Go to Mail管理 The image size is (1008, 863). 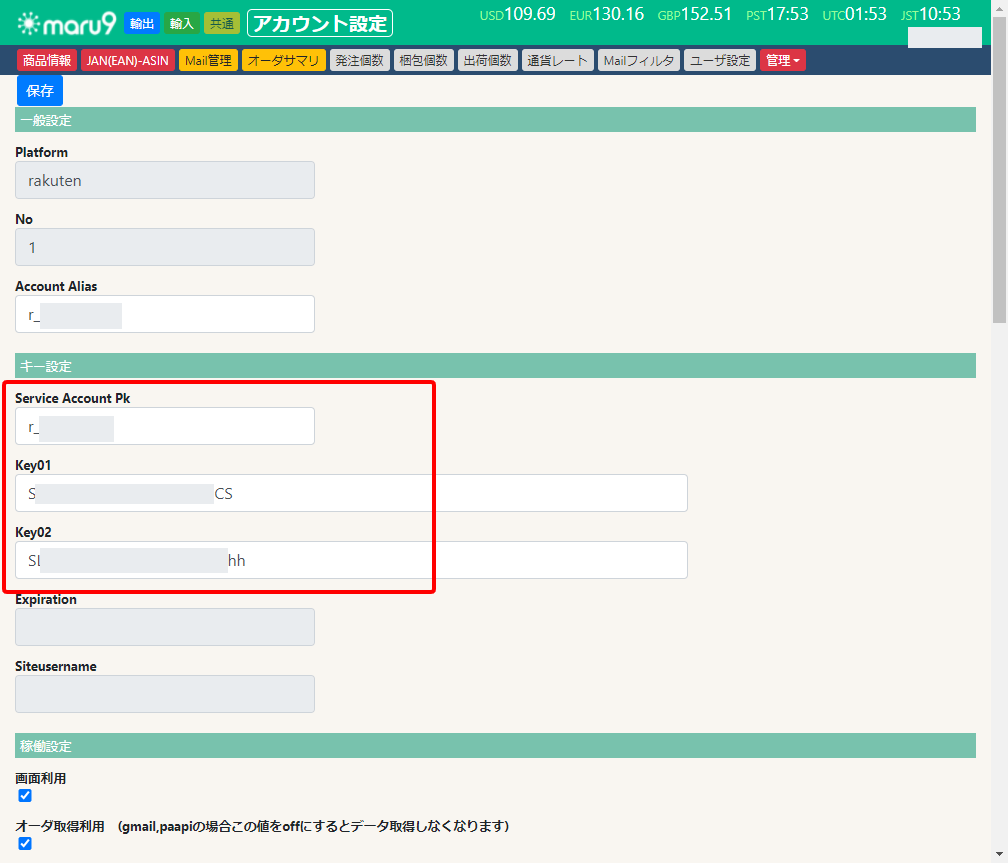pos(208,60)
